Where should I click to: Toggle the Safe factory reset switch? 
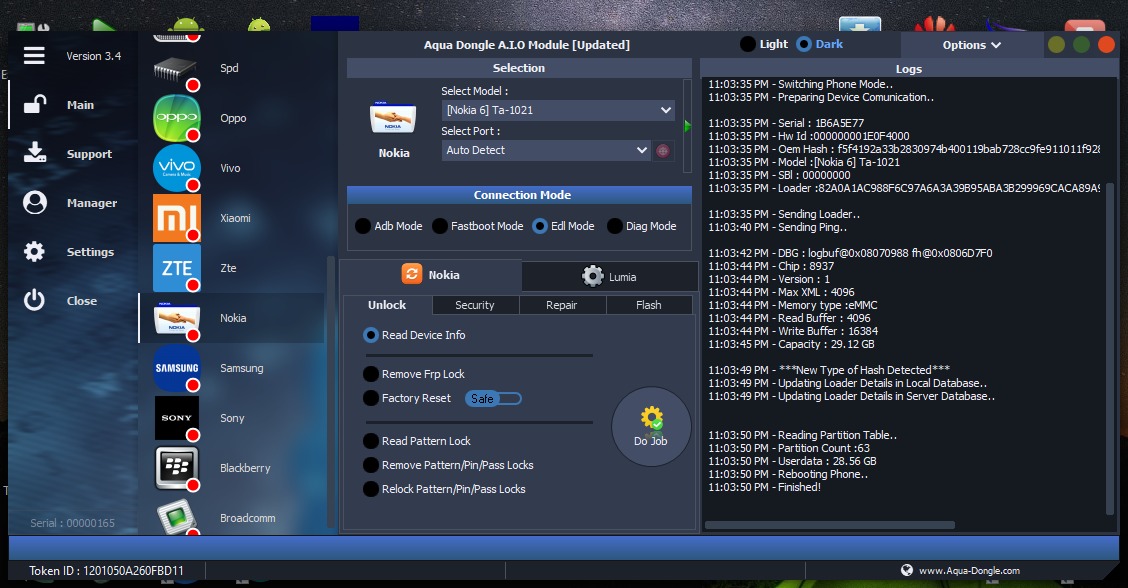tap(494, 399)
